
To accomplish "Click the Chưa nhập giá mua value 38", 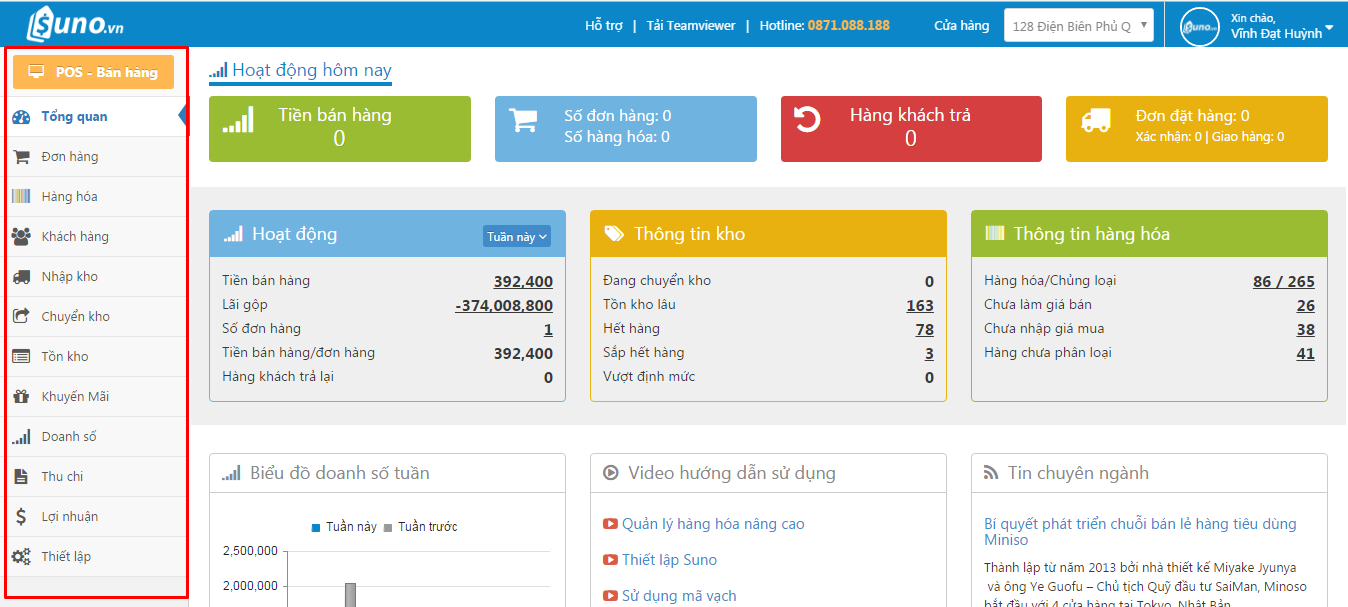I will coord(1306,330).
